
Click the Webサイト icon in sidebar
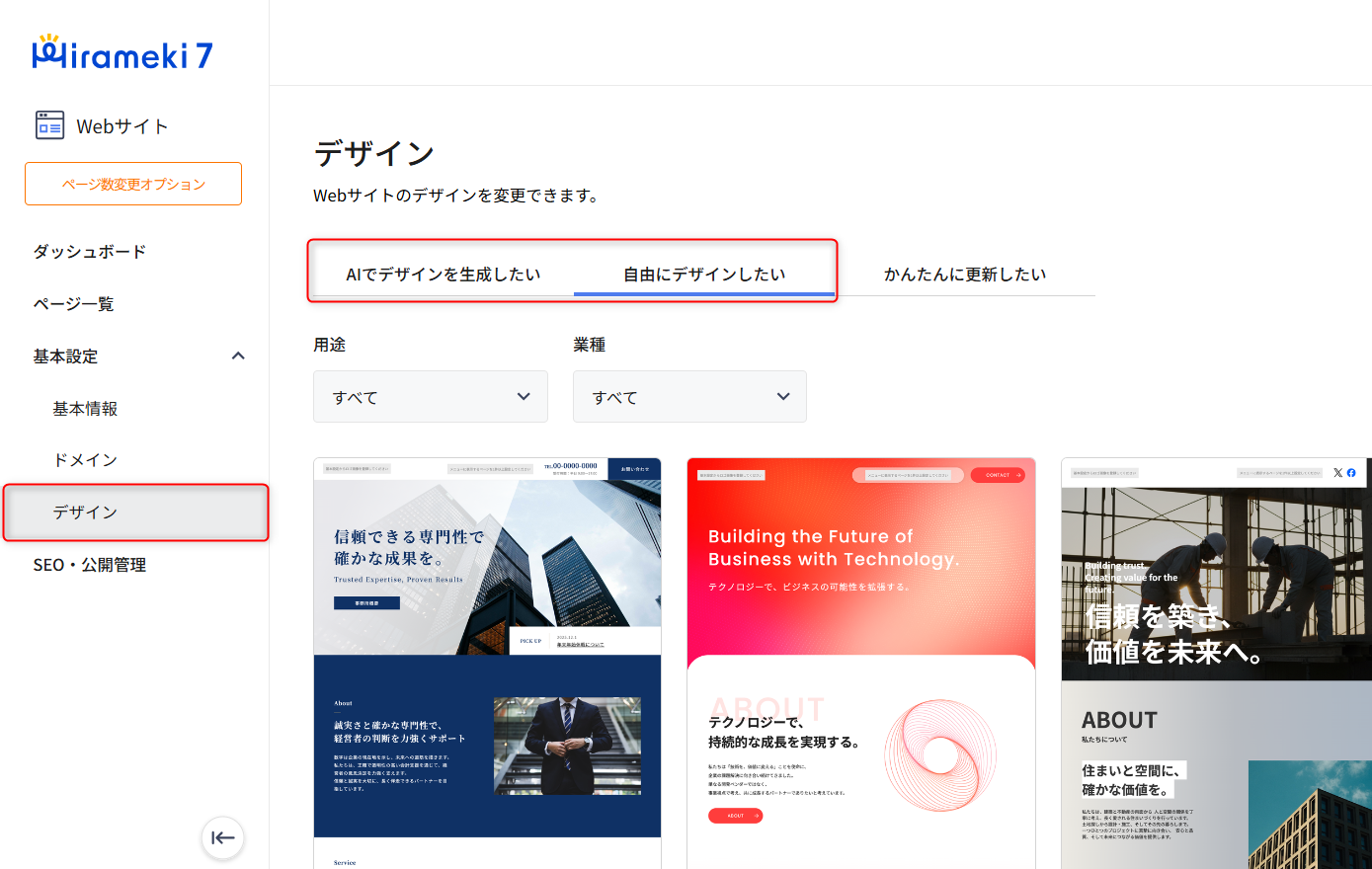[x=49, y=125]
